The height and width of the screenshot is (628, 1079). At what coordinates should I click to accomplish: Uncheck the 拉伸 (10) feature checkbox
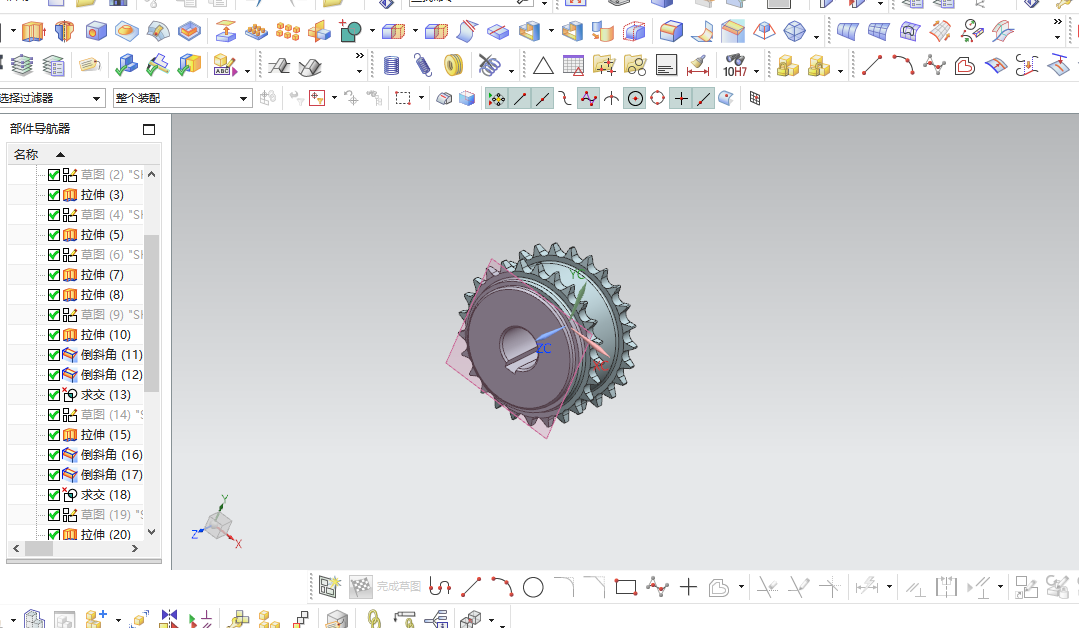pos(54,335)
